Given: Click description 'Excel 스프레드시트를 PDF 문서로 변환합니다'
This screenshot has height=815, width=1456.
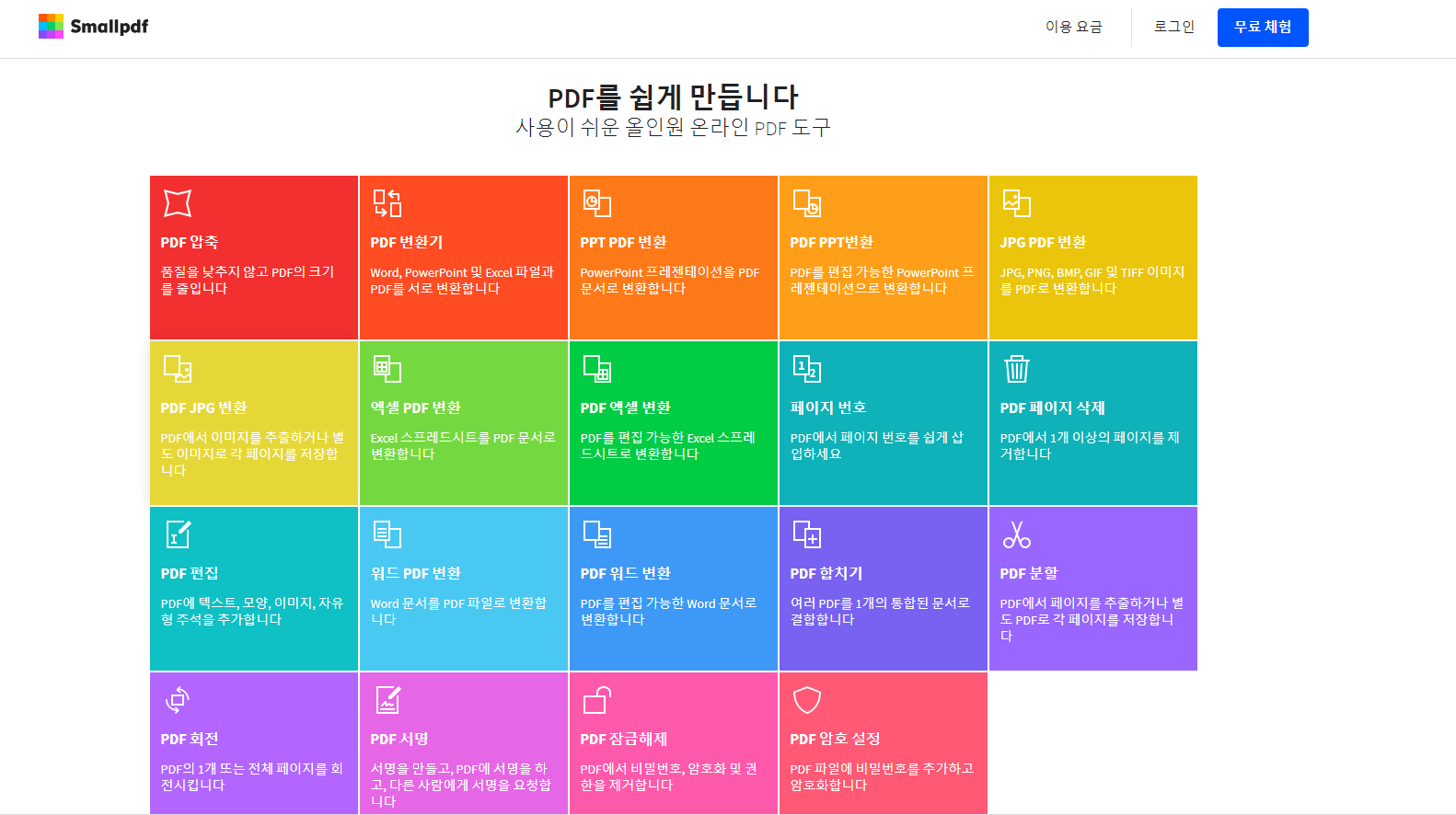Looking at the screenshot, I should pyautogui.click(x=463, y=446).
